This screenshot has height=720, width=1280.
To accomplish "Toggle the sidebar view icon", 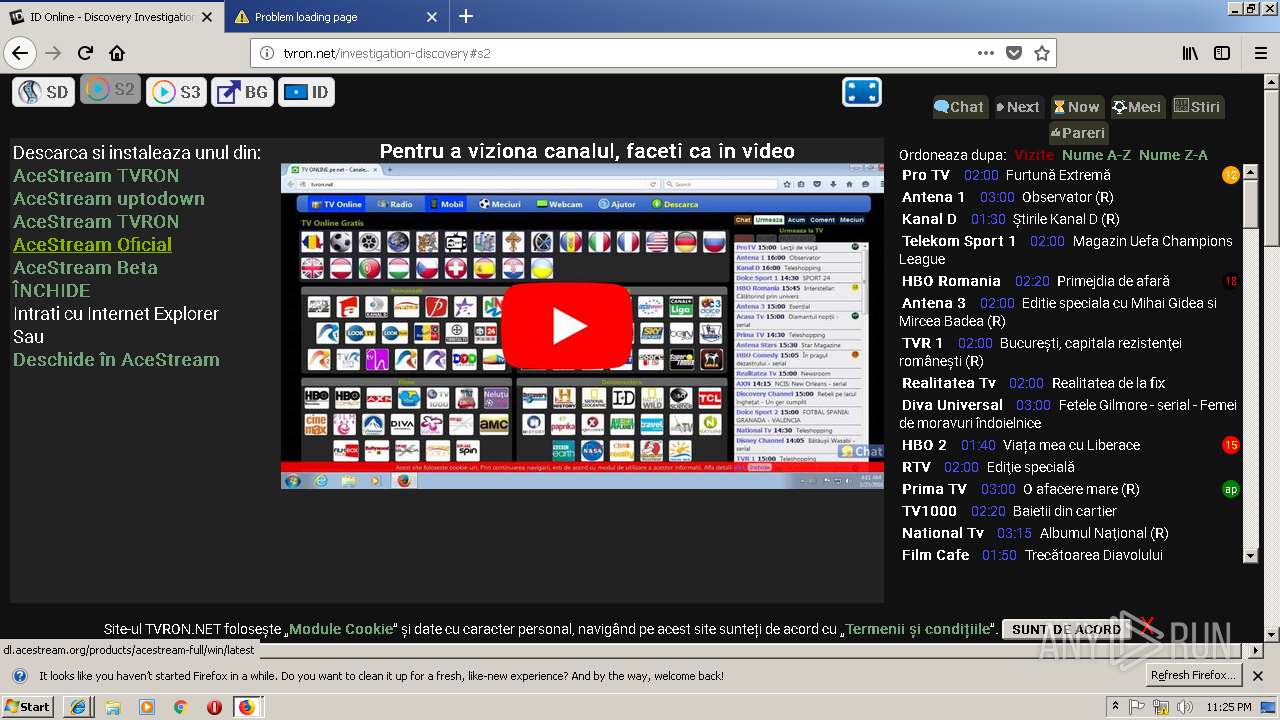I will pos(1222,53).
